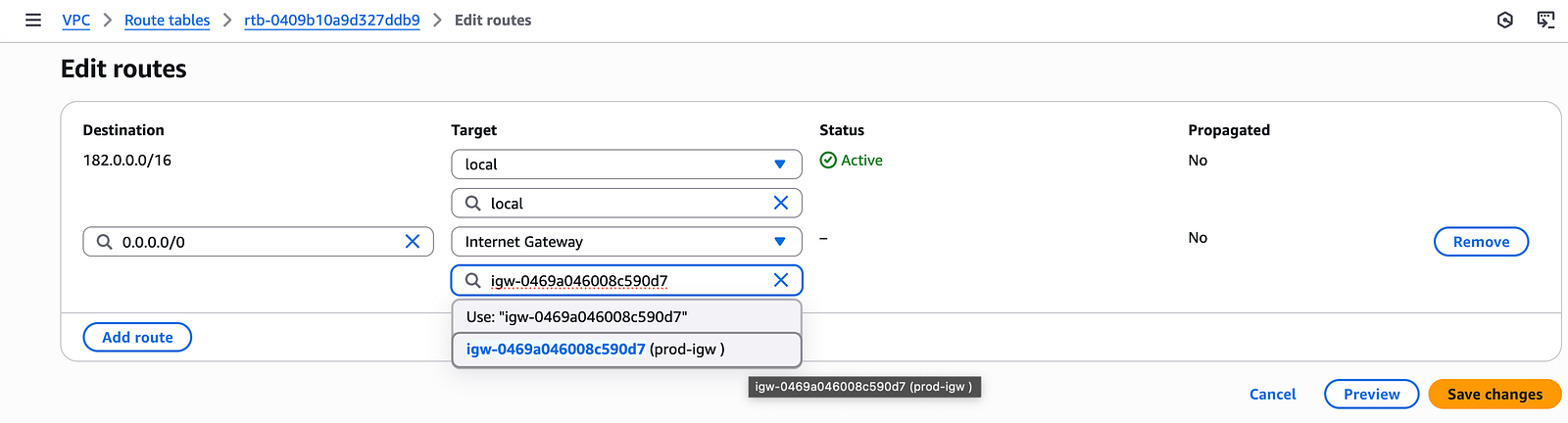Screen dimensions: 1568x423
Task: Click the 182.0.0.0/16 destination text
Action: click(127, 160)
